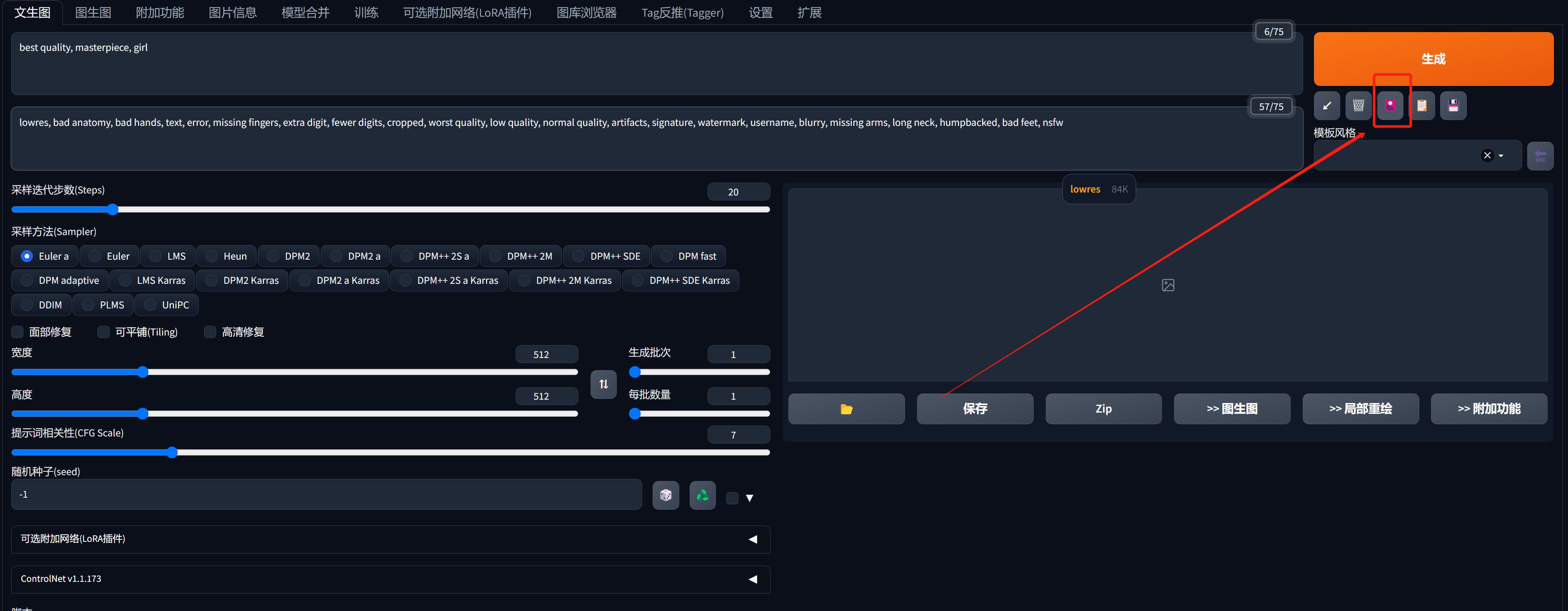
Task: Send image to >> 局部重绘
Action: pyautogui.click(x=1361, y=408)
